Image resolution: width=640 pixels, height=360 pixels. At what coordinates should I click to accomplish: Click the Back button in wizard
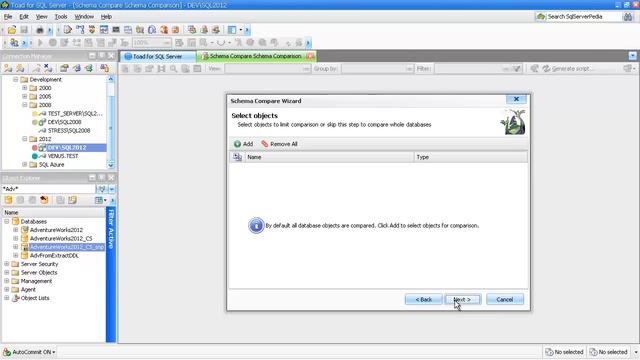coord(424,300)
